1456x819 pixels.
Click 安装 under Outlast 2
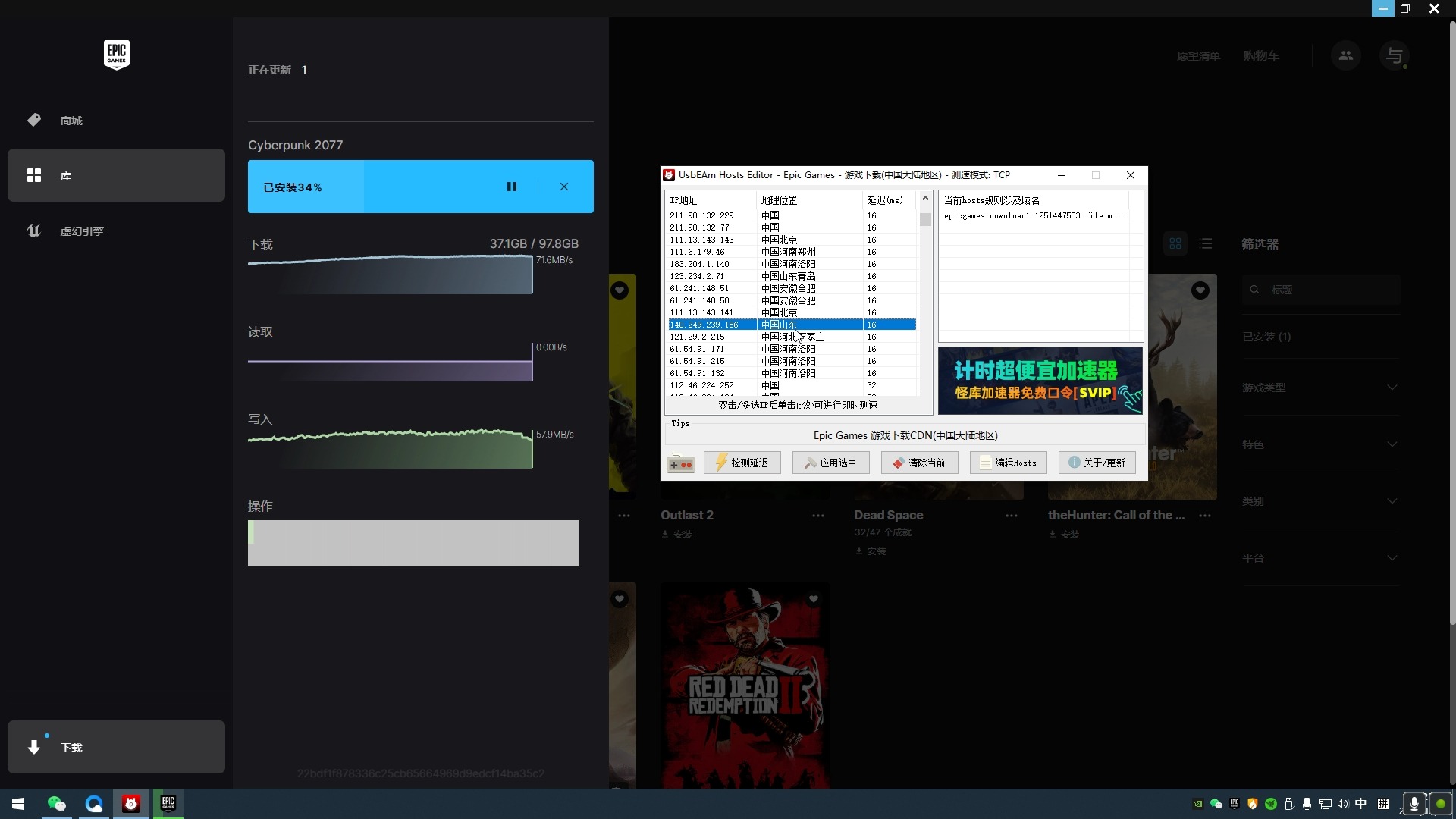click(677, 535)
